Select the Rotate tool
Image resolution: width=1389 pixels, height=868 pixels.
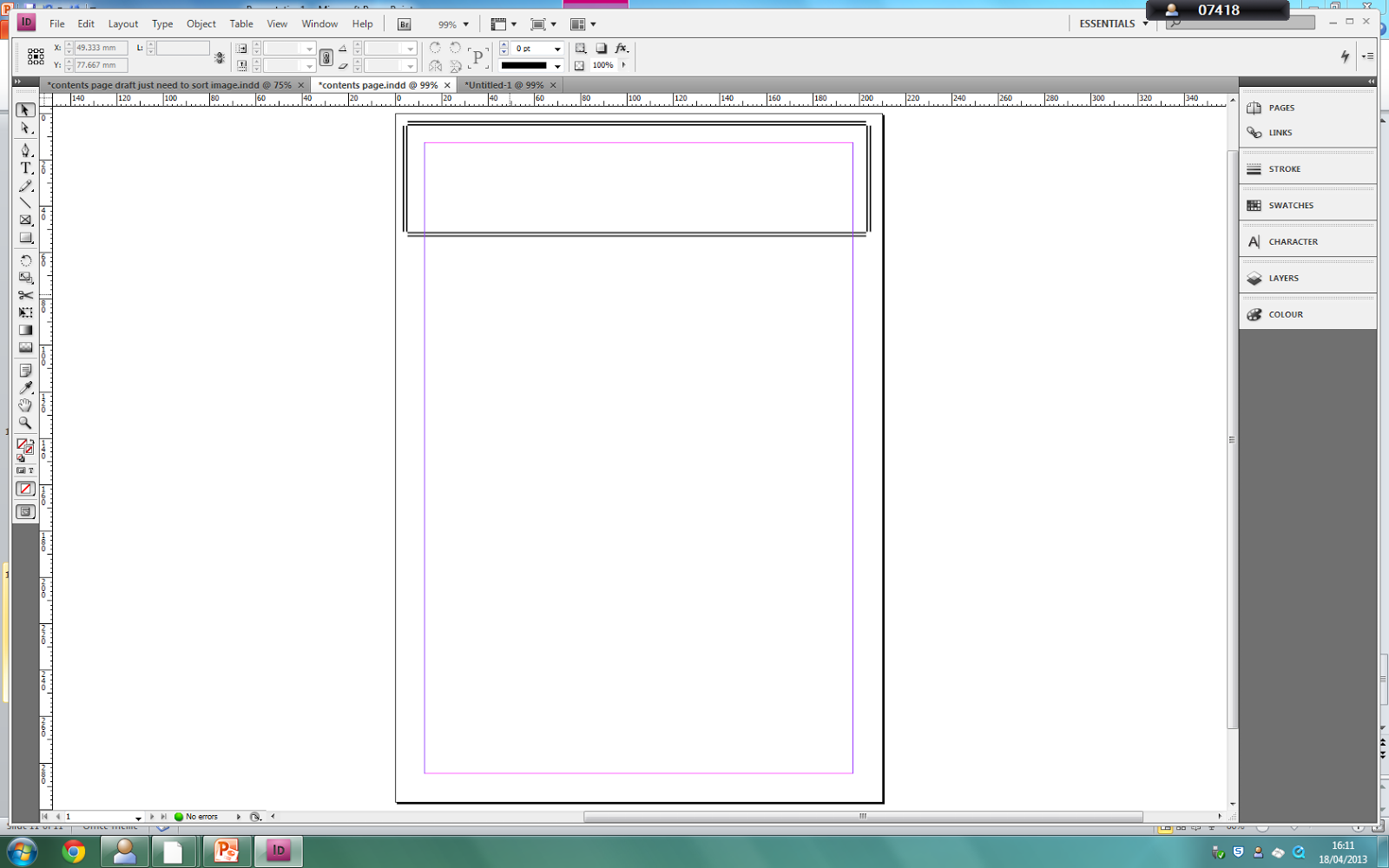point(25,260)
